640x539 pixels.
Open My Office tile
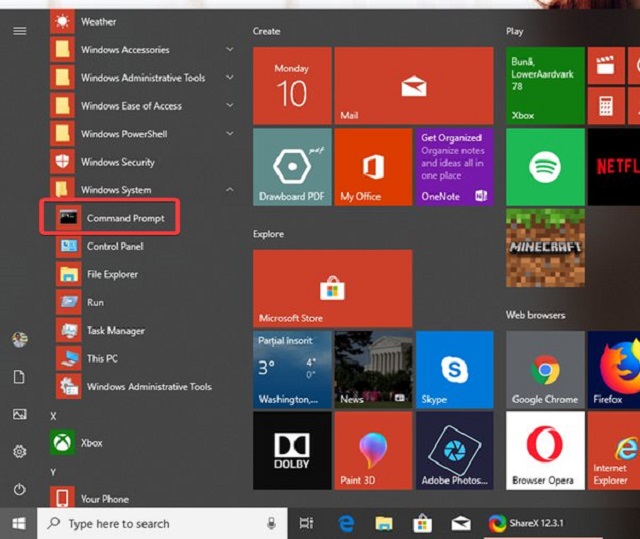pos(373,167)
